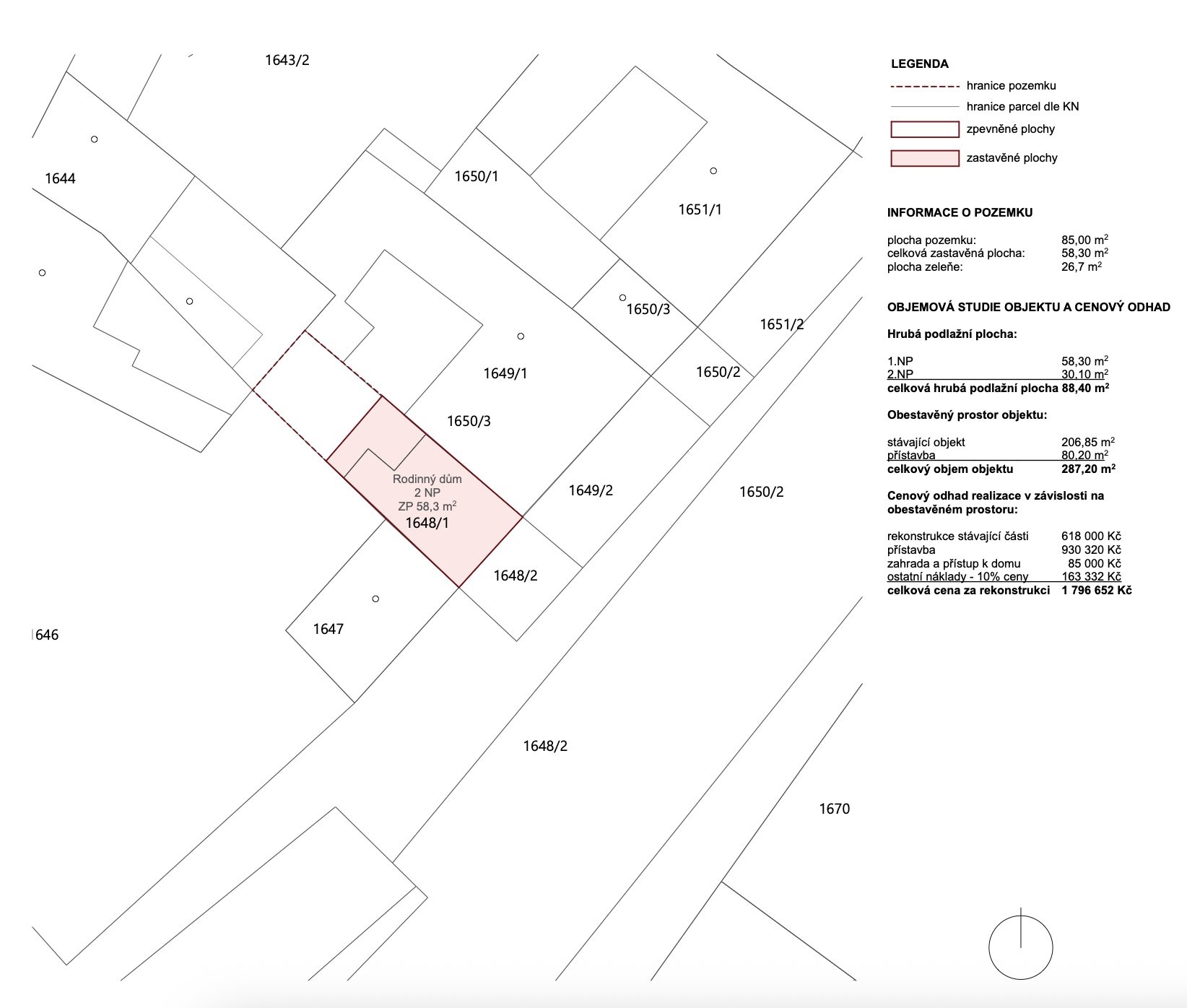Click the 'INFORMACE O POZEMKU' heading
Image resolution: width=1187 pixels, height=1008 pixels.
point(960,213)
